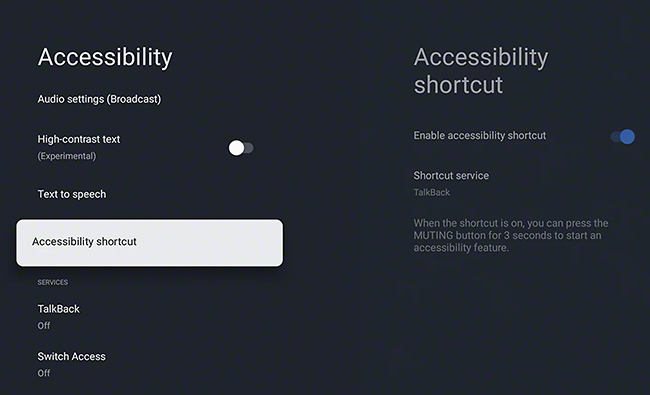Open the TalkBack service settings
Image resolution: width=650 pixels, height=395 pixels.
58,317
